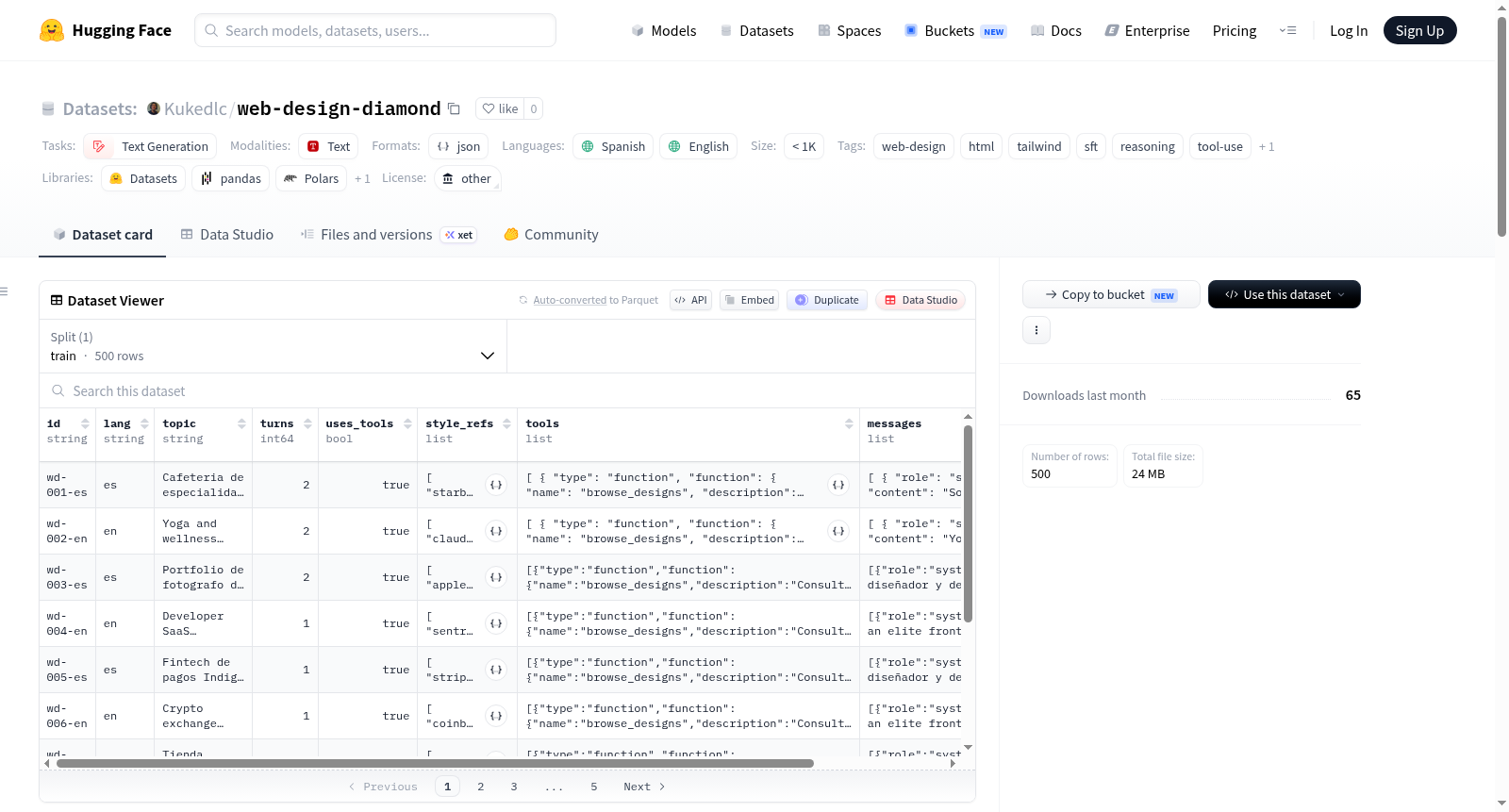Viewport: 1509px width, 812px height.
Task: Open the Datasets nav item
Action: point(756,30)
